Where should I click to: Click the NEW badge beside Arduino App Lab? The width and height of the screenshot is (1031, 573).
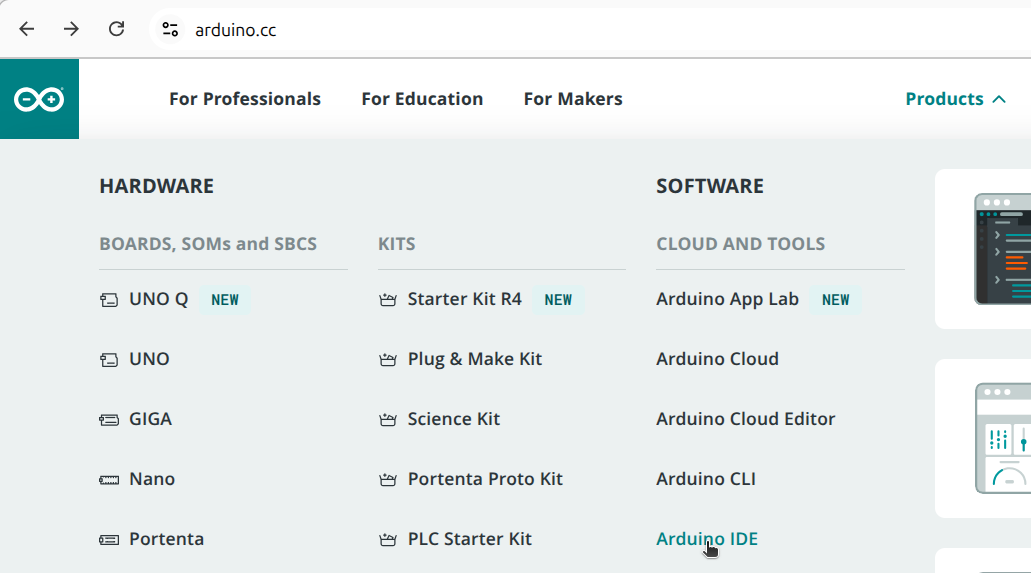(x=836, y=300)
